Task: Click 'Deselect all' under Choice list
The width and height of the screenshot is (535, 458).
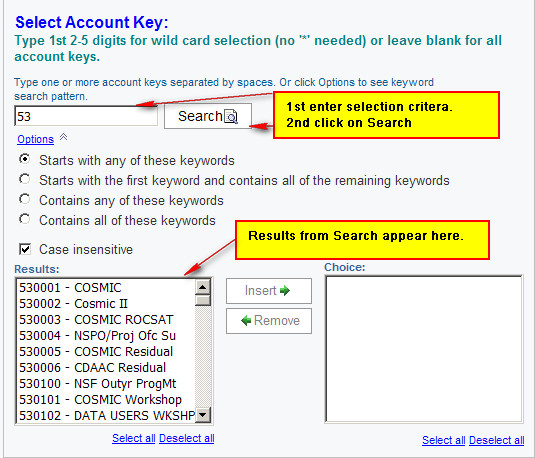Action: (497, 440)
